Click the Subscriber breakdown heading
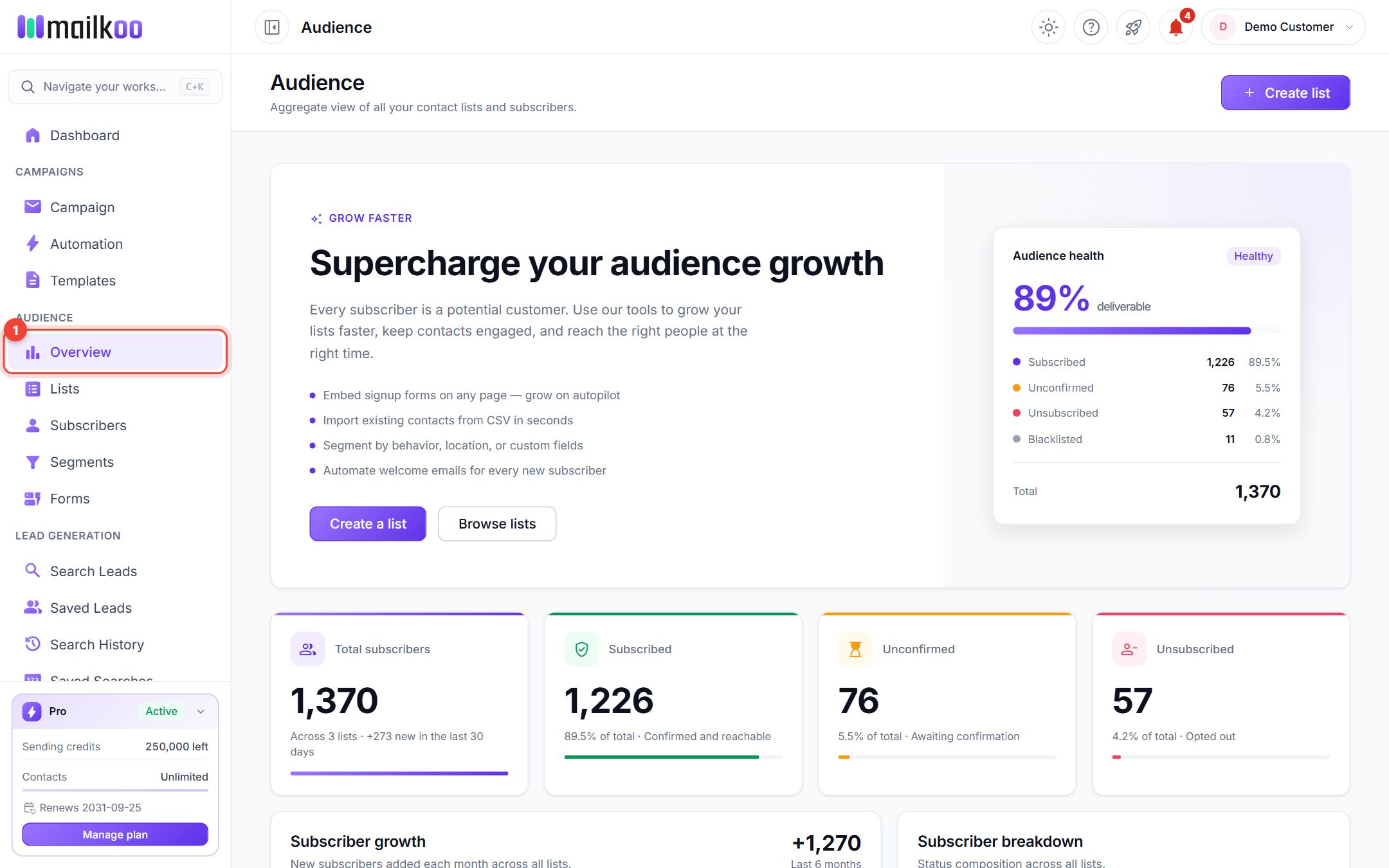 click(1000, 841)
